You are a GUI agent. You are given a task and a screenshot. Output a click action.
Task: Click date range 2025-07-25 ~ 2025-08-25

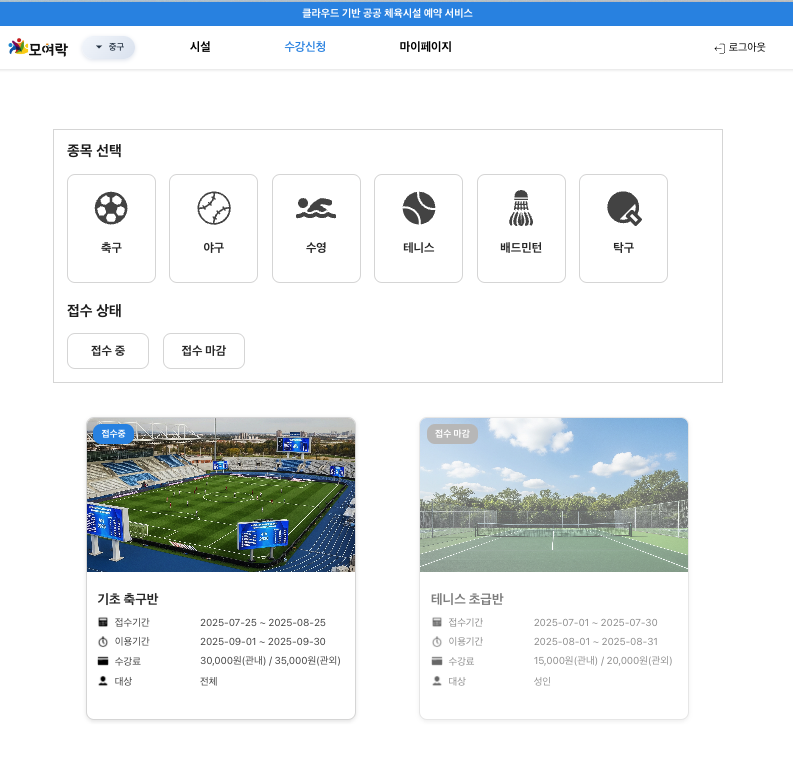[x=263, y=622]
